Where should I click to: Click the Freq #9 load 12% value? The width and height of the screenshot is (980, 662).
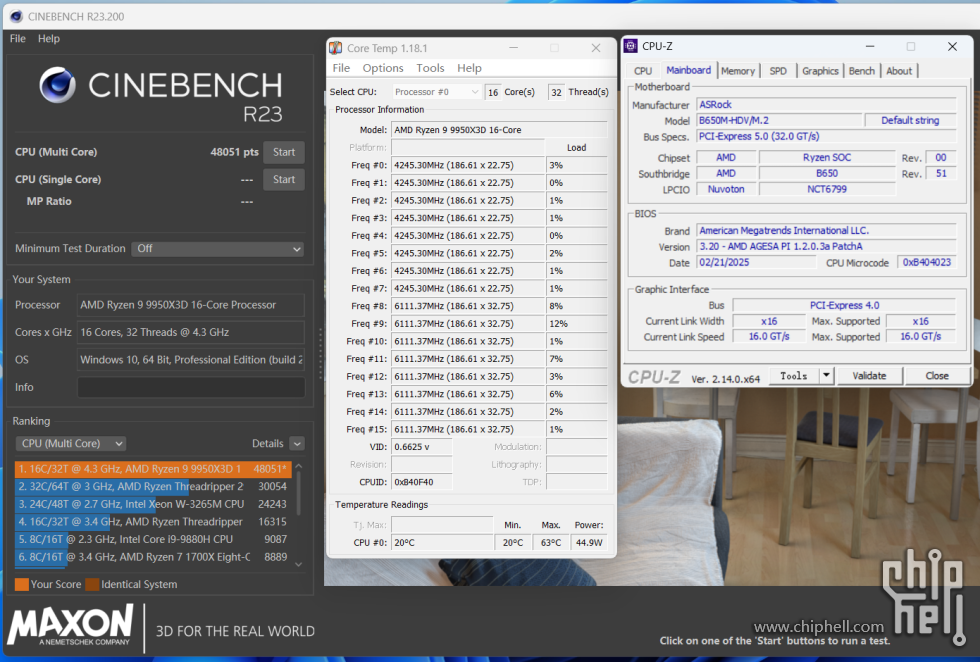pos(576,324)
